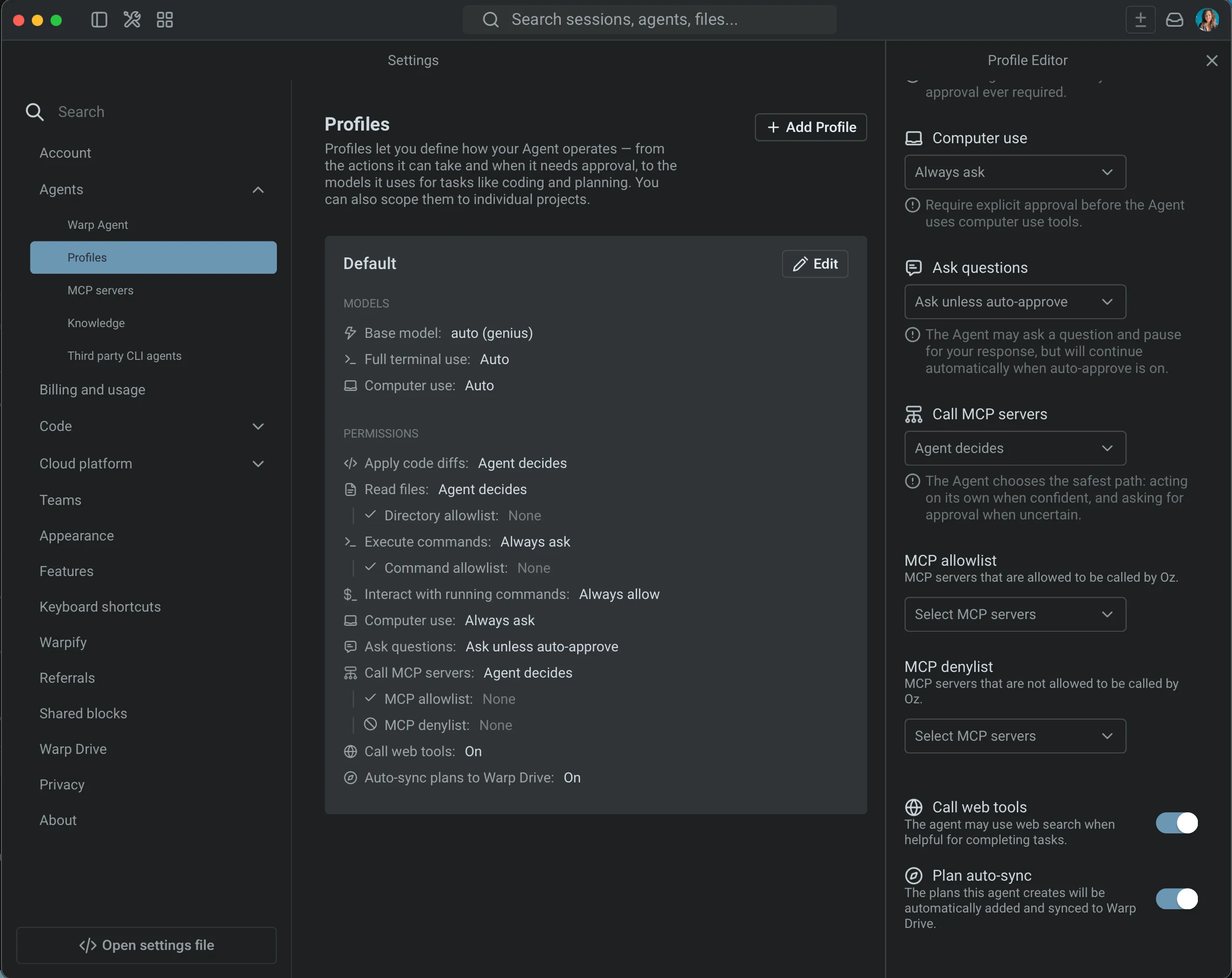The height and width of the screenshot is (978, 1232).
Task: Click Open settings file button
Action: pyautogui.click(x=146, y=945)
